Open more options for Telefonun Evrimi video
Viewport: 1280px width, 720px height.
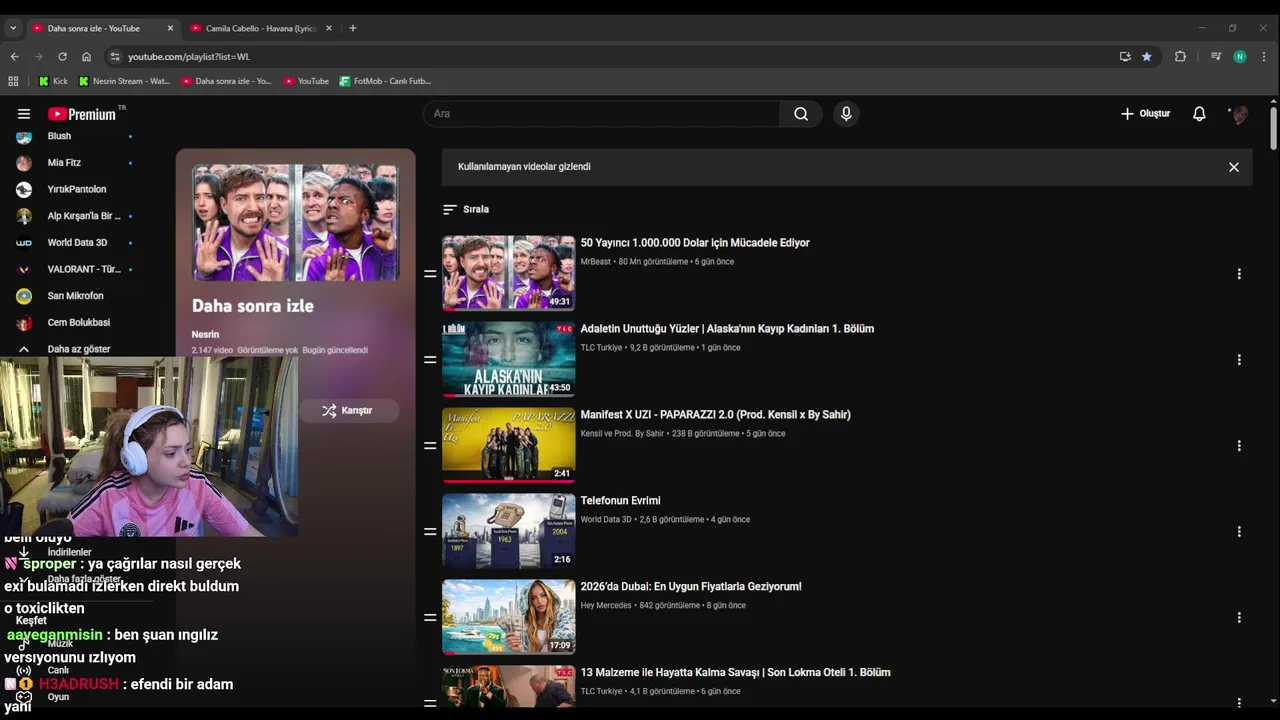pyautogui.click(x=1239, y=532)
